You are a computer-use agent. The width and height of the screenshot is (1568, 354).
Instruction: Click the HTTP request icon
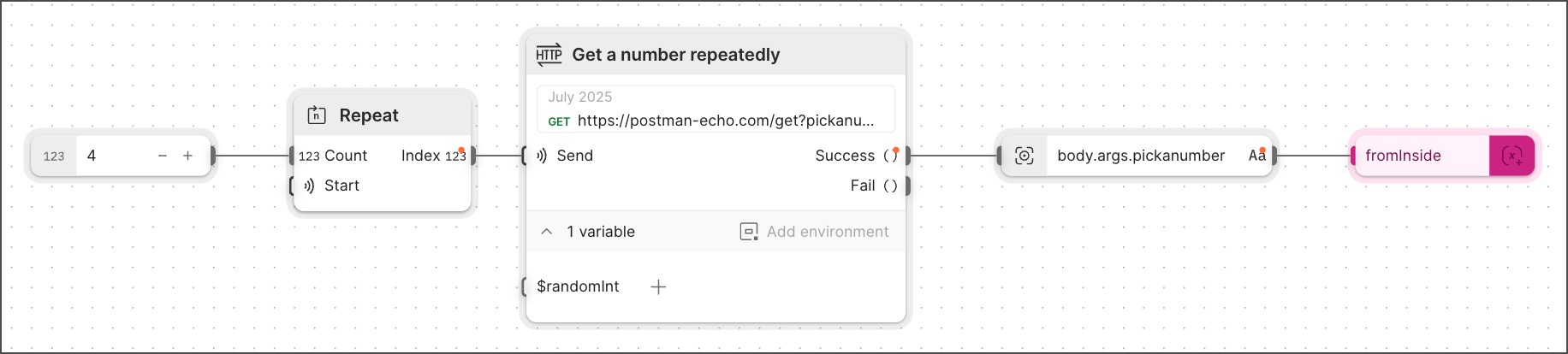(549, 55)
